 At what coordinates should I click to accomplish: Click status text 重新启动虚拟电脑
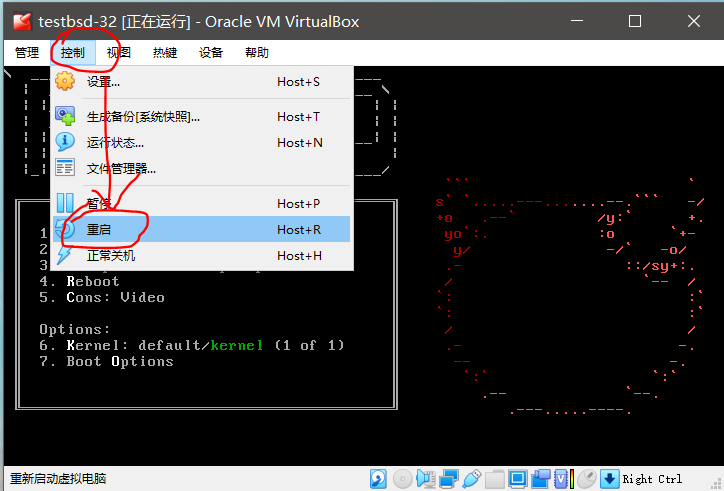click(58, 479)
